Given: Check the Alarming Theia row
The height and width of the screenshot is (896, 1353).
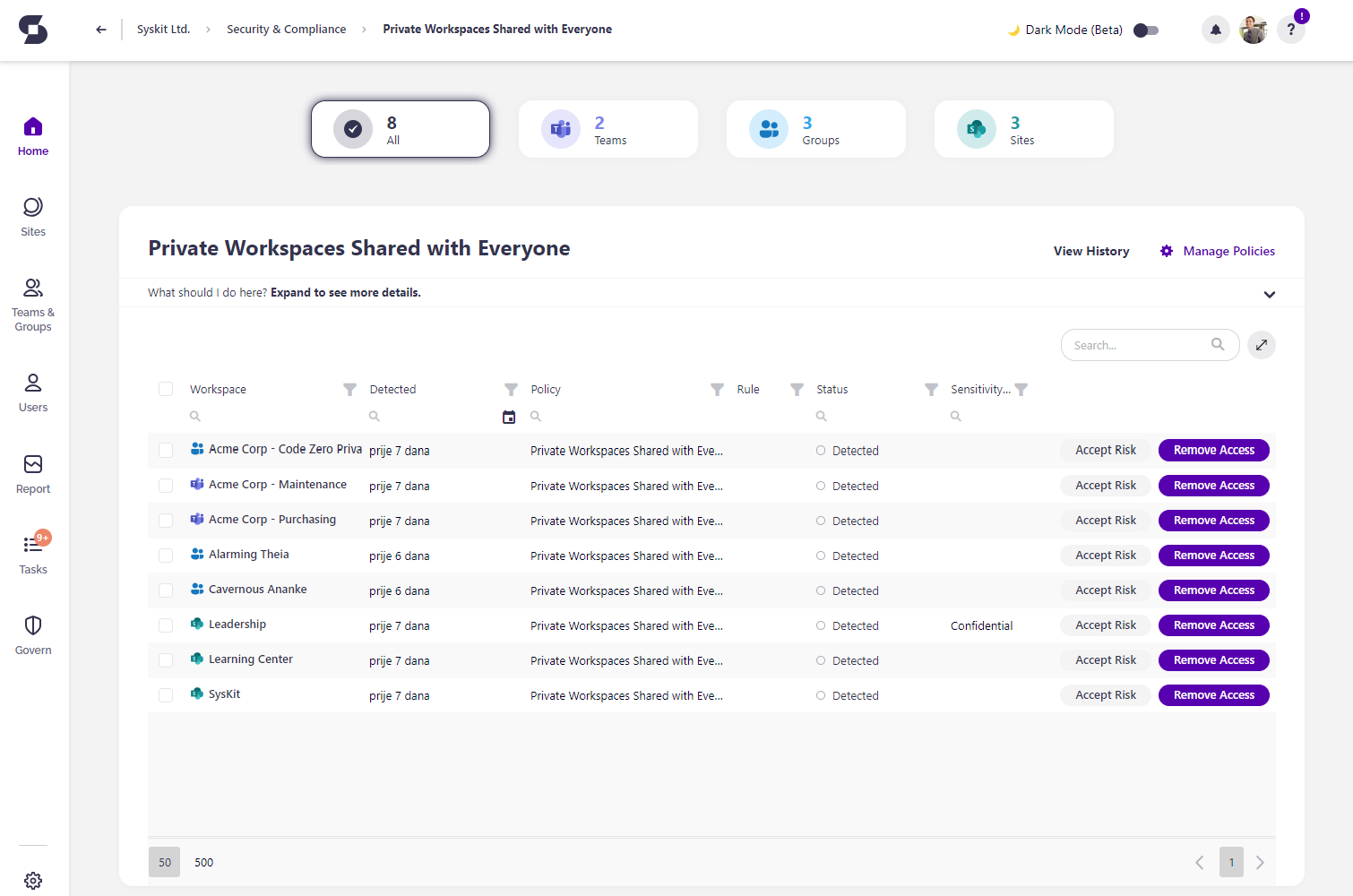Looking at the screenshot, I should pos(166,556).
